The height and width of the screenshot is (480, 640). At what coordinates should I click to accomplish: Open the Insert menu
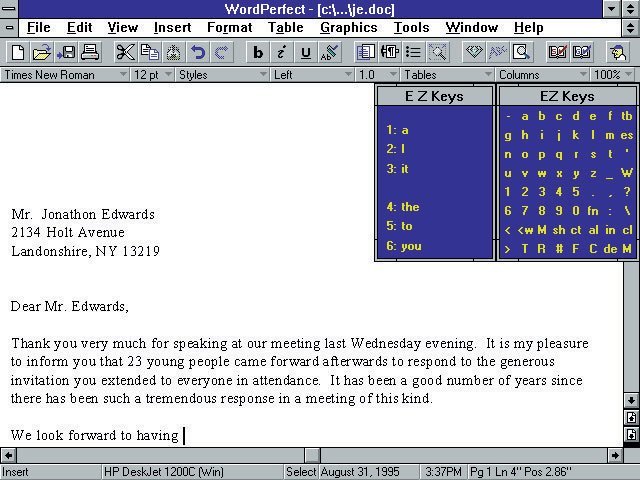tap(172, 27)
